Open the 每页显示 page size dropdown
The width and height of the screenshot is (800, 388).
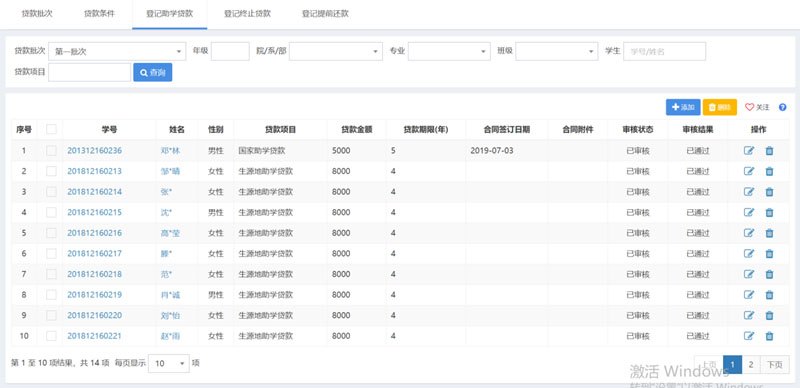pyautogui.click(x=169, y=363)
